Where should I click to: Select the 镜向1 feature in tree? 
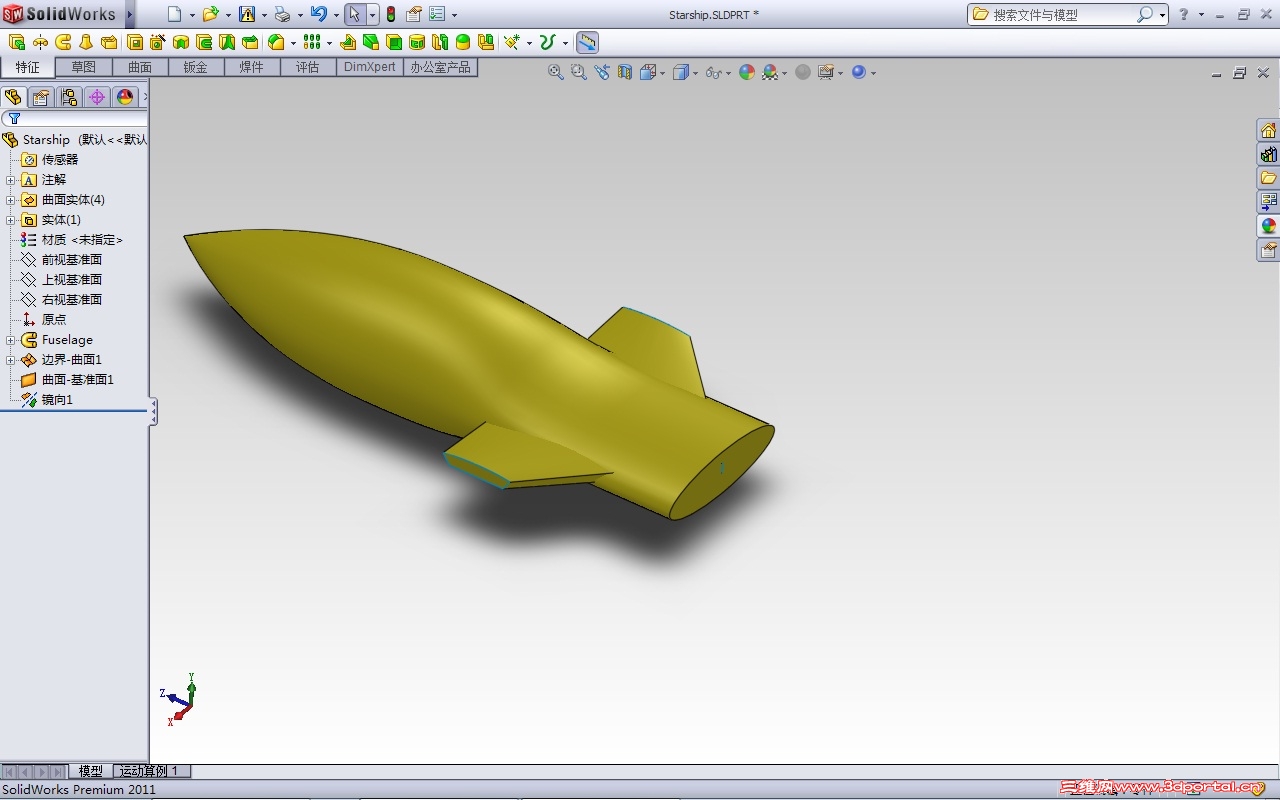tap(57, 400)
